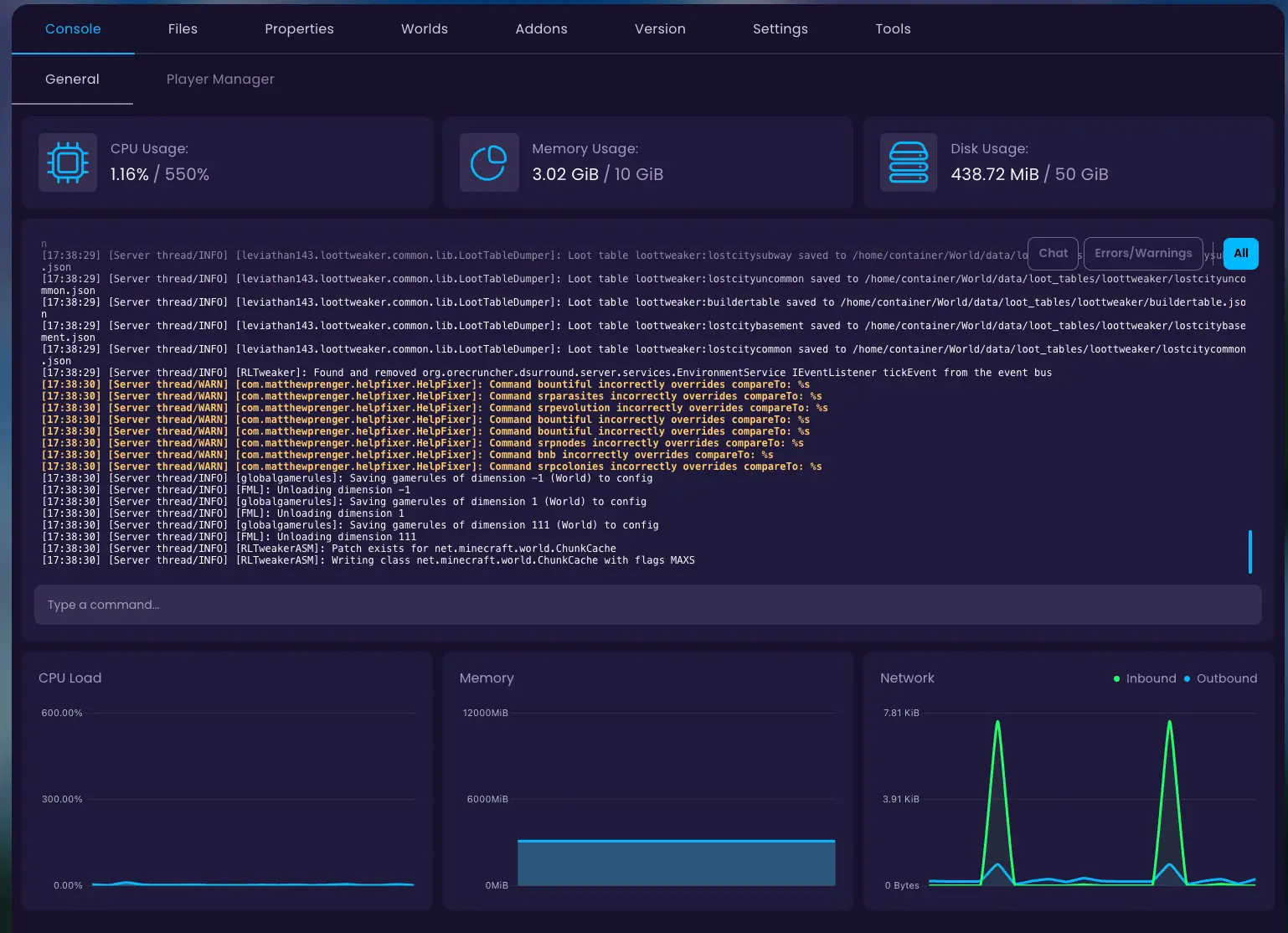Select the Tools tab
The image size is (1288, 933).
(x=893, y=28)
